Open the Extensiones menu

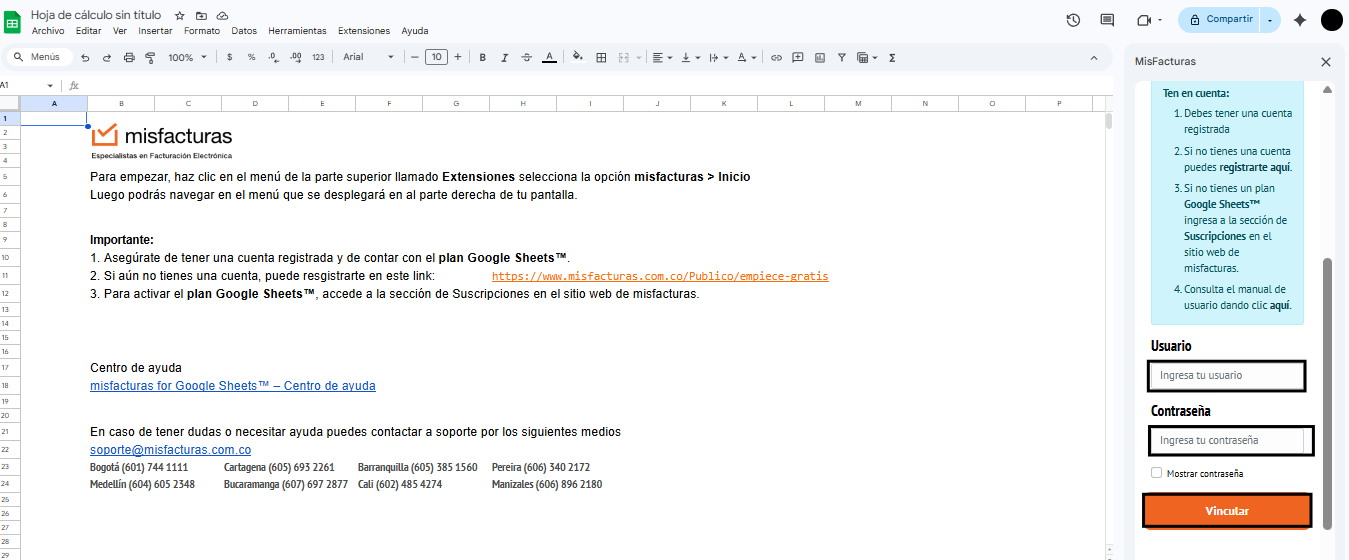pos(363,31)
